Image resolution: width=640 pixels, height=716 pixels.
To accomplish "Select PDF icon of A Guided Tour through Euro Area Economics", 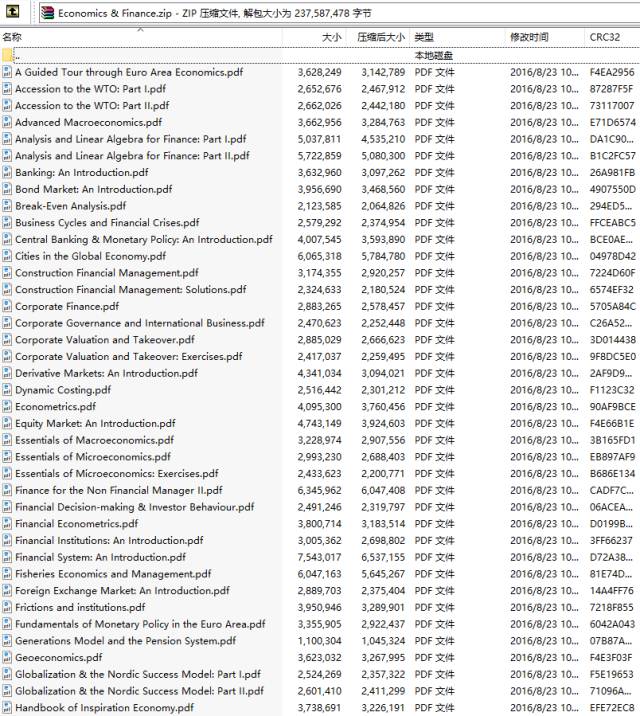I will (7, 72).
